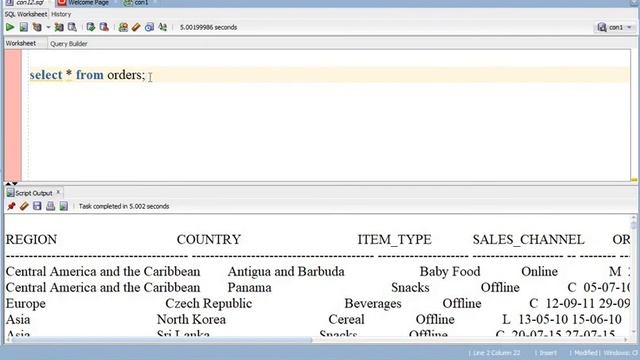The width and height of the screenshot is (640, 360).
Task: Click the Run Script icon in worksheet toolbar
Action: pos(24,27)
